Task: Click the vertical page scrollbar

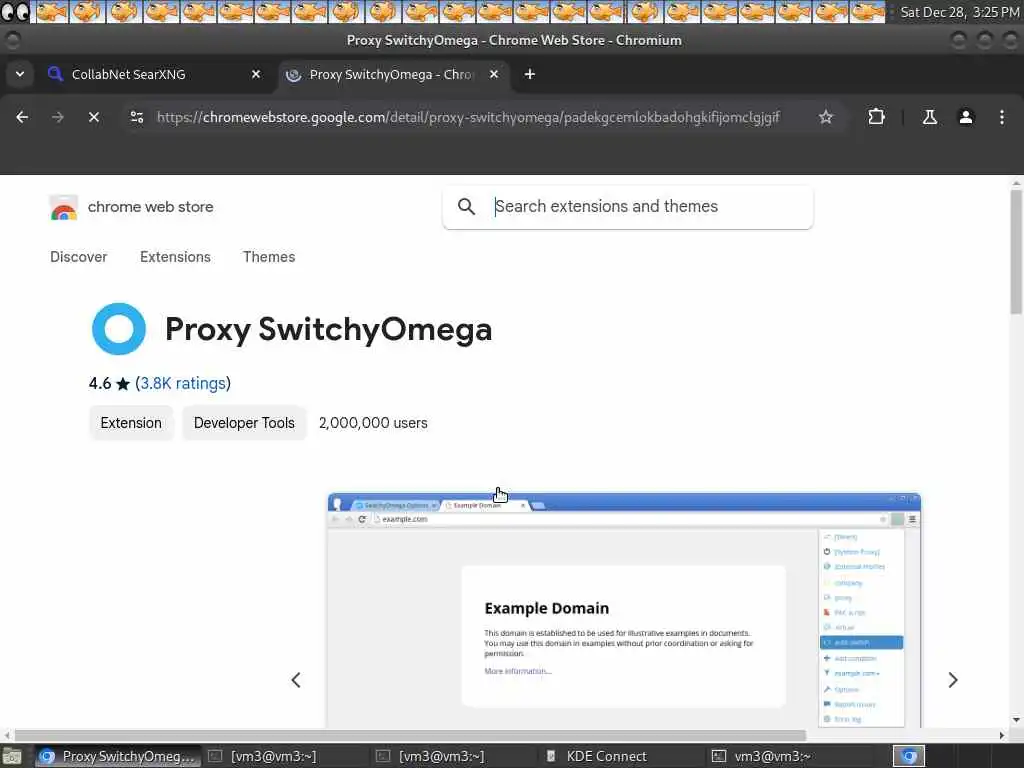Action: tap(1016, 251)
